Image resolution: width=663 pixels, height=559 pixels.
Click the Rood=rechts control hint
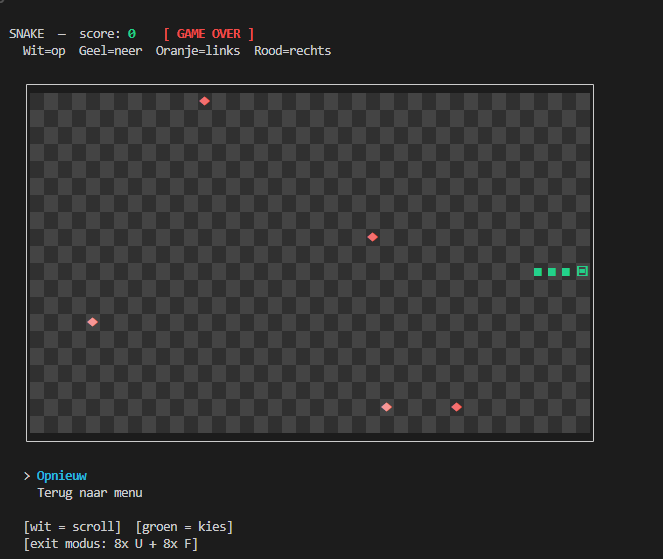tap(293, 51)
